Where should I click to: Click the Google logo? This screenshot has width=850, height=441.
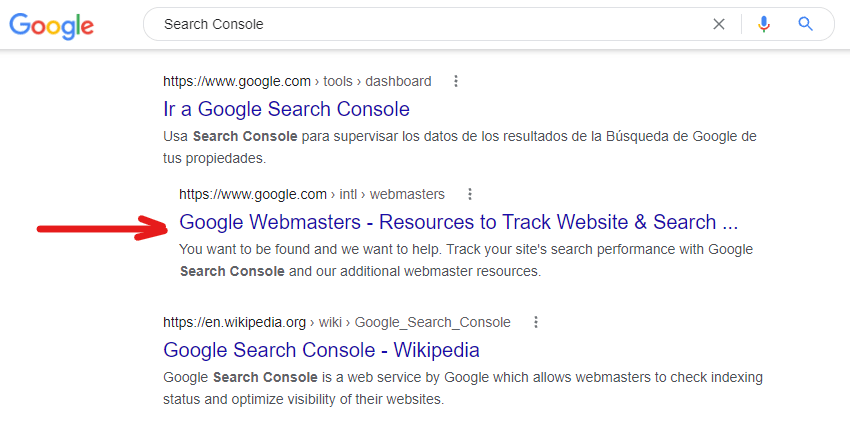point(51,25)
